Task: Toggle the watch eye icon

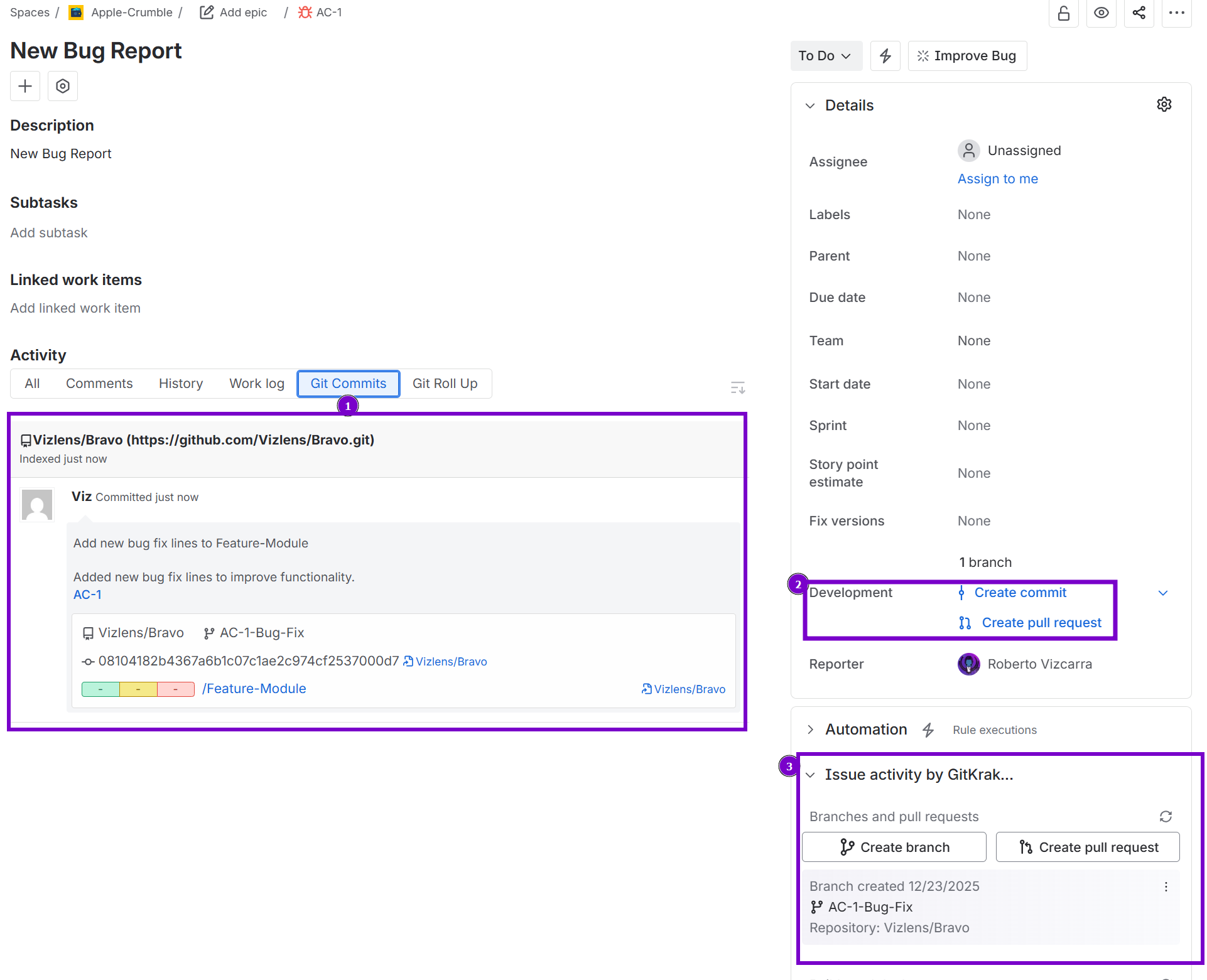Action: pos(1101,13)
